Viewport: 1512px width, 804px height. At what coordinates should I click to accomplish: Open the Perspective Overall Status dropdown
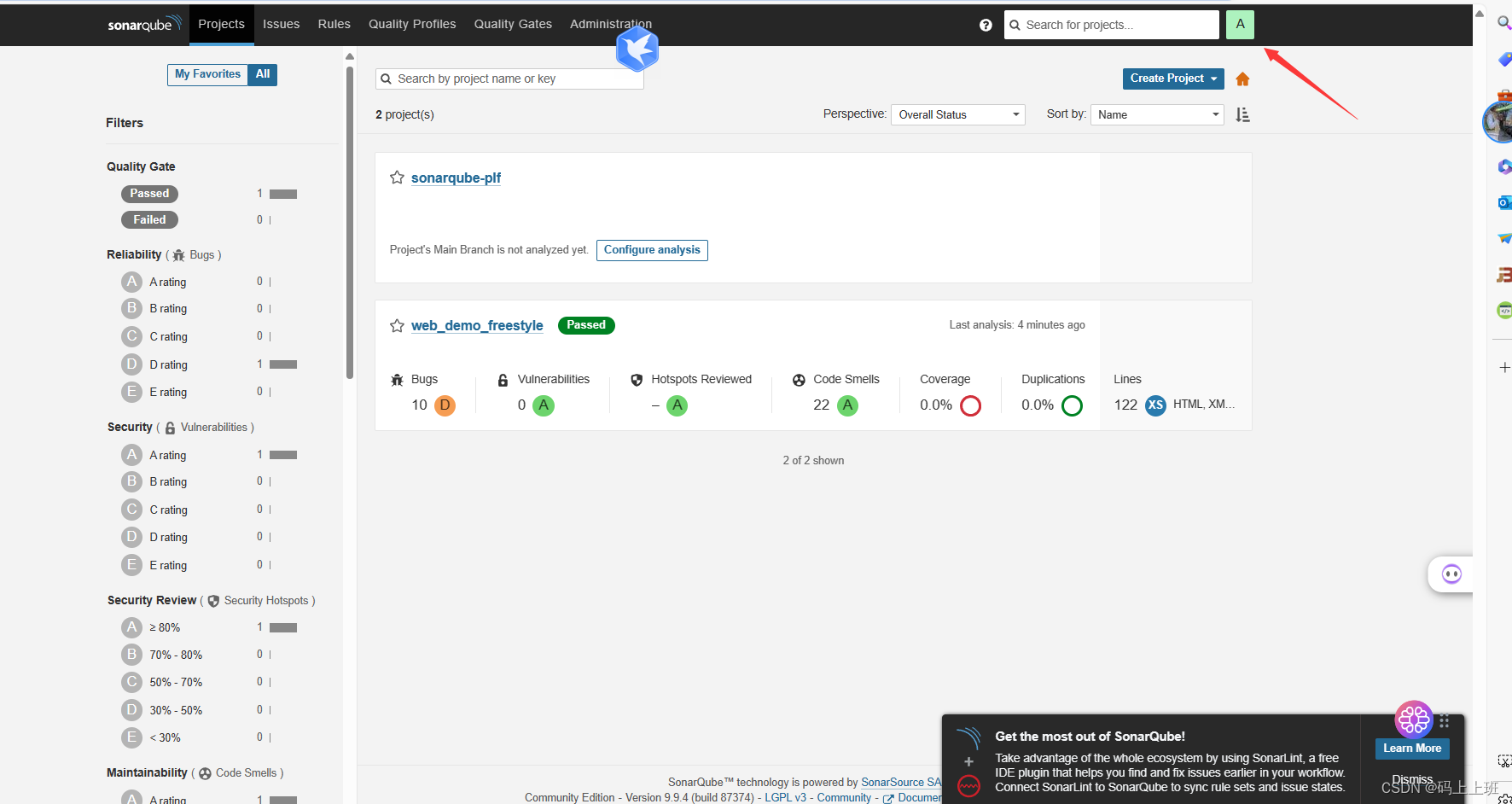[x=958, y=114]
